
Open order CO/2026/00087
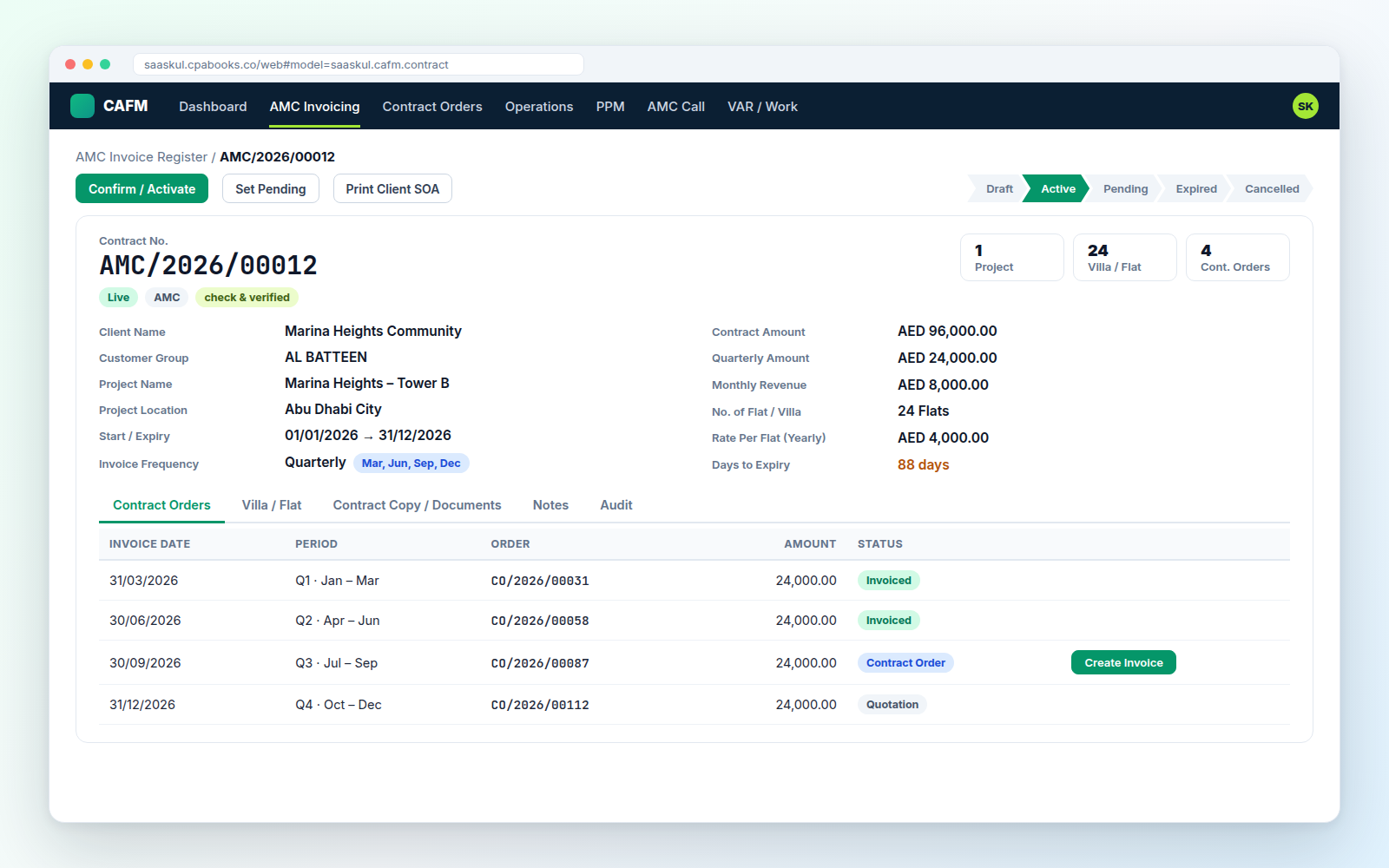[x=540, y=663]
